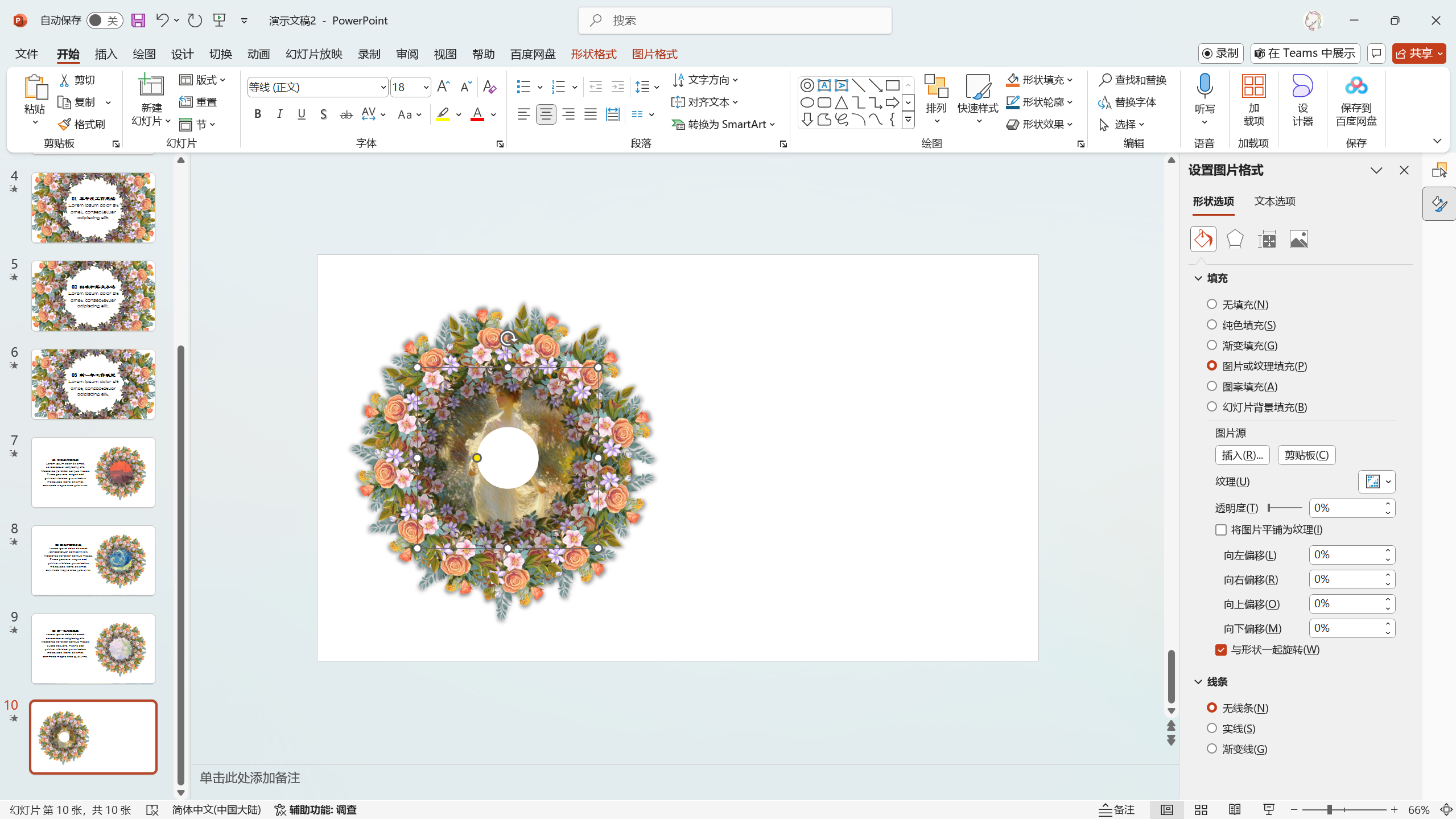Start slideshow from beginning icon
1456x819 pixels.
click(x=220, y=20)
